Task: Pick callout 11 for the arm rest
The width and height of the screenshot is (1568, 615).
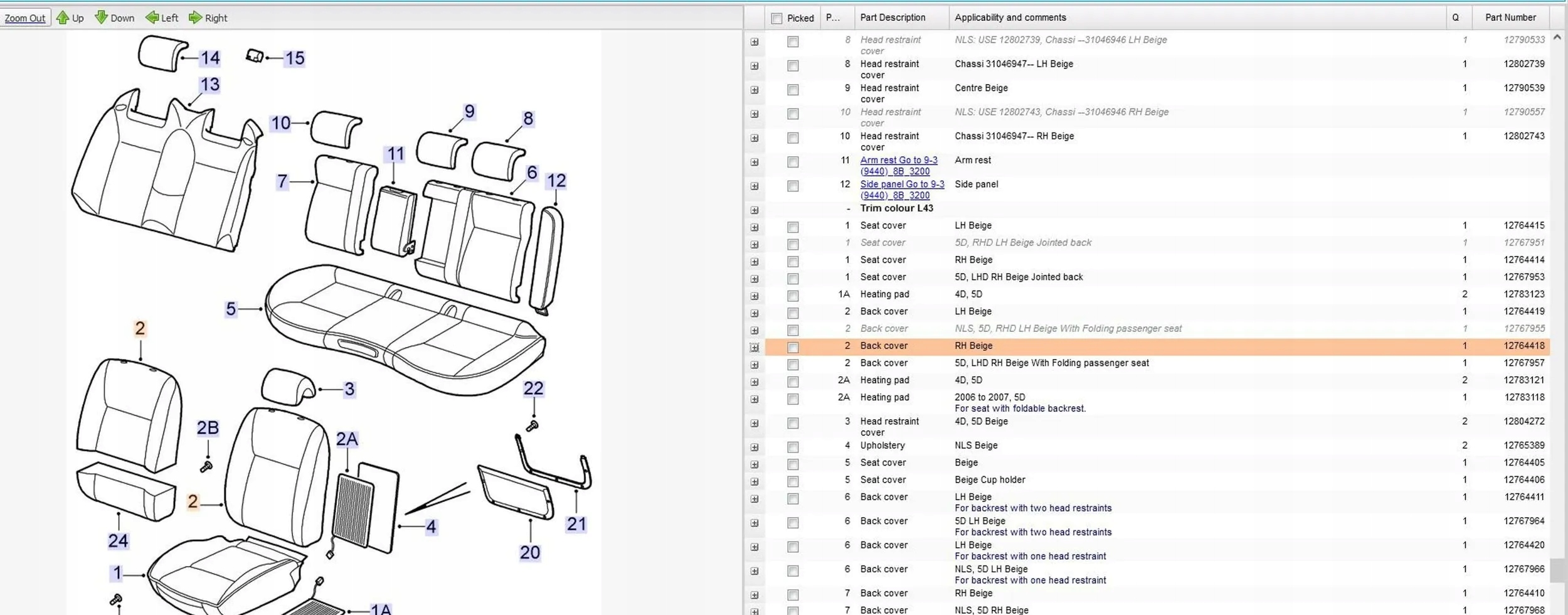Action: coord(395,154)
